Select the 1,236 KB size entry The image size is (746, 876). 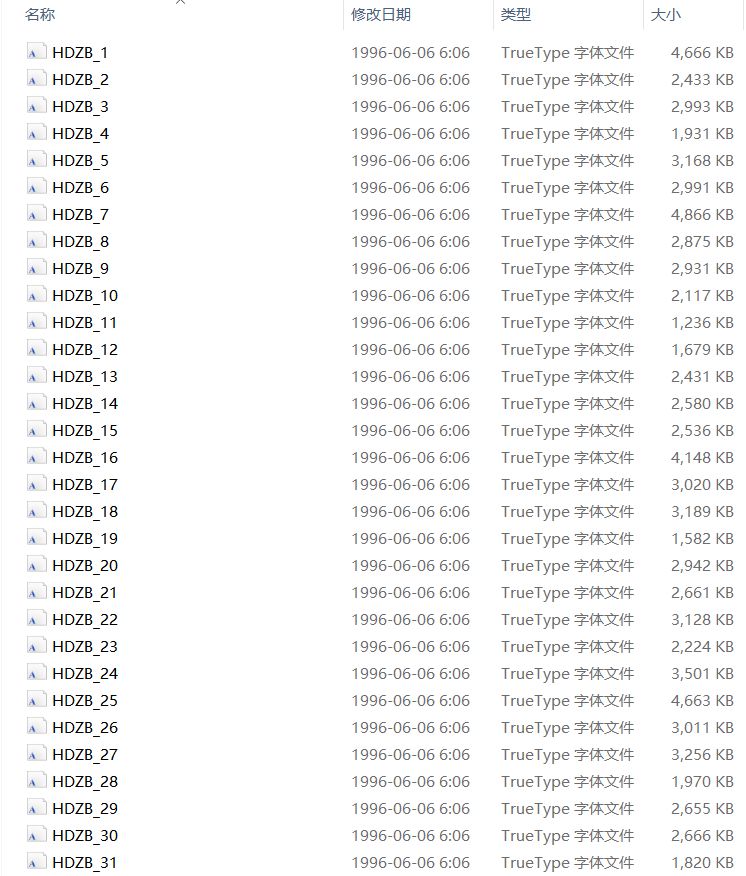tap(702, 322)
